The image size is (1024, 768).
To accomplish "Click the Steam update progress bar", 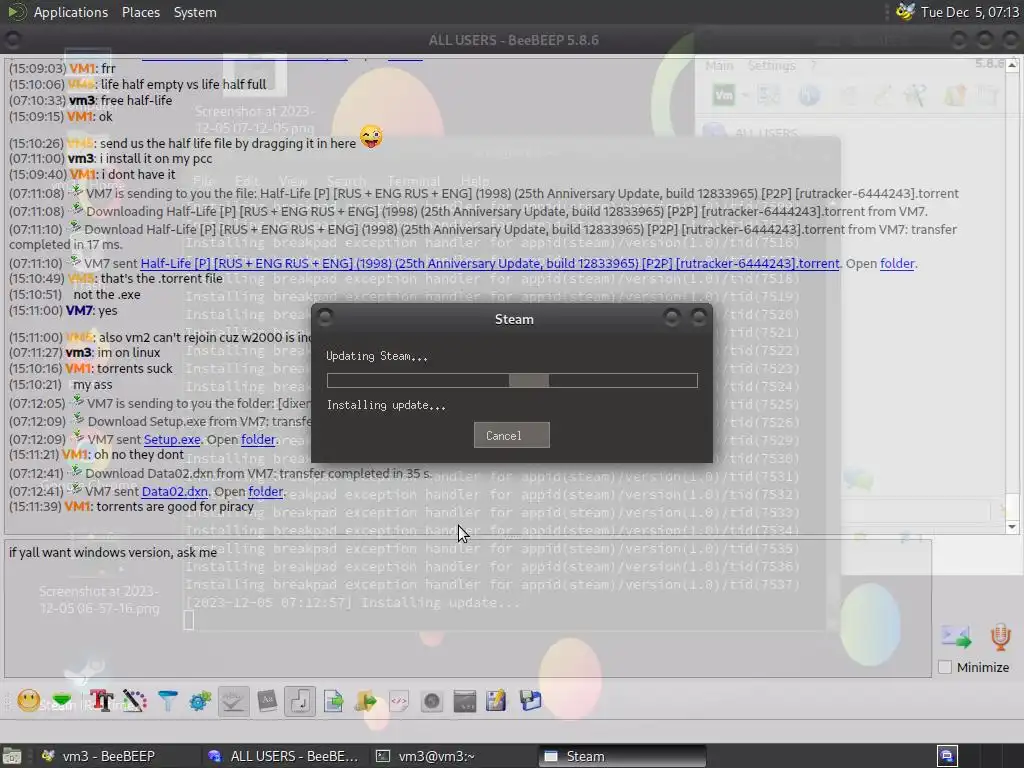I will 512,380.
